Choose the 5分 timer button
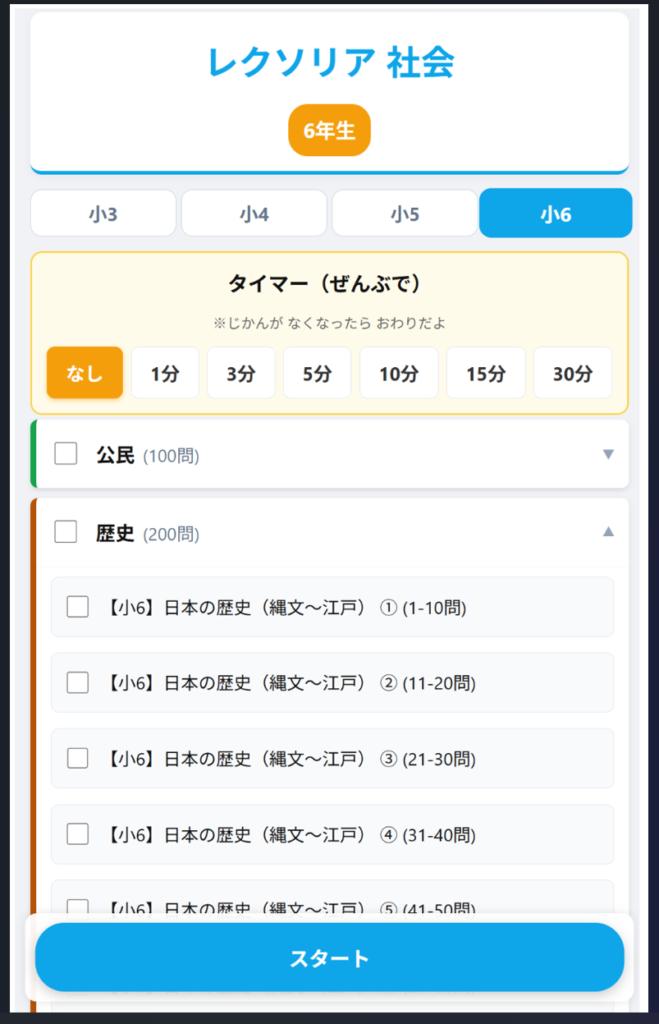659x1024 pixels. (x=317, y=374)
